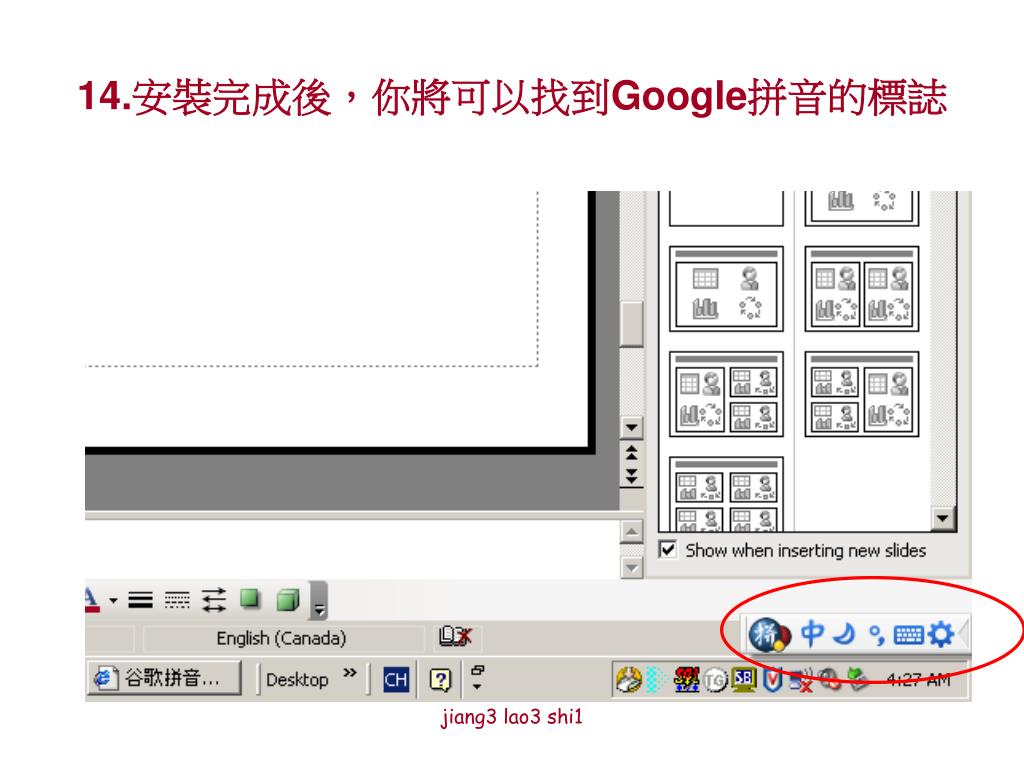Select the Title and Content layout thumbnail
1024x768 pixels.
(726, 289)
